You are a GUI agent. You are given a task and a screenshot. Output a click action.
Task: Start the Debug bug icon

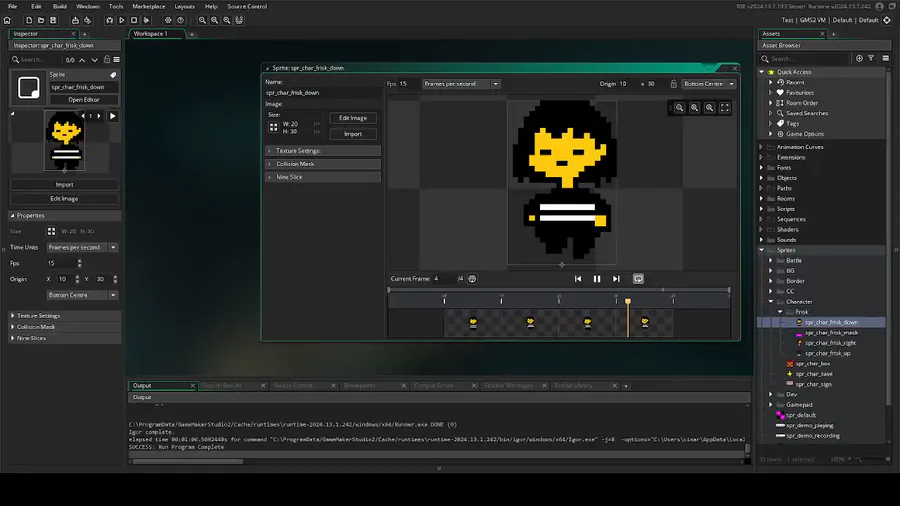pos(110,20)
